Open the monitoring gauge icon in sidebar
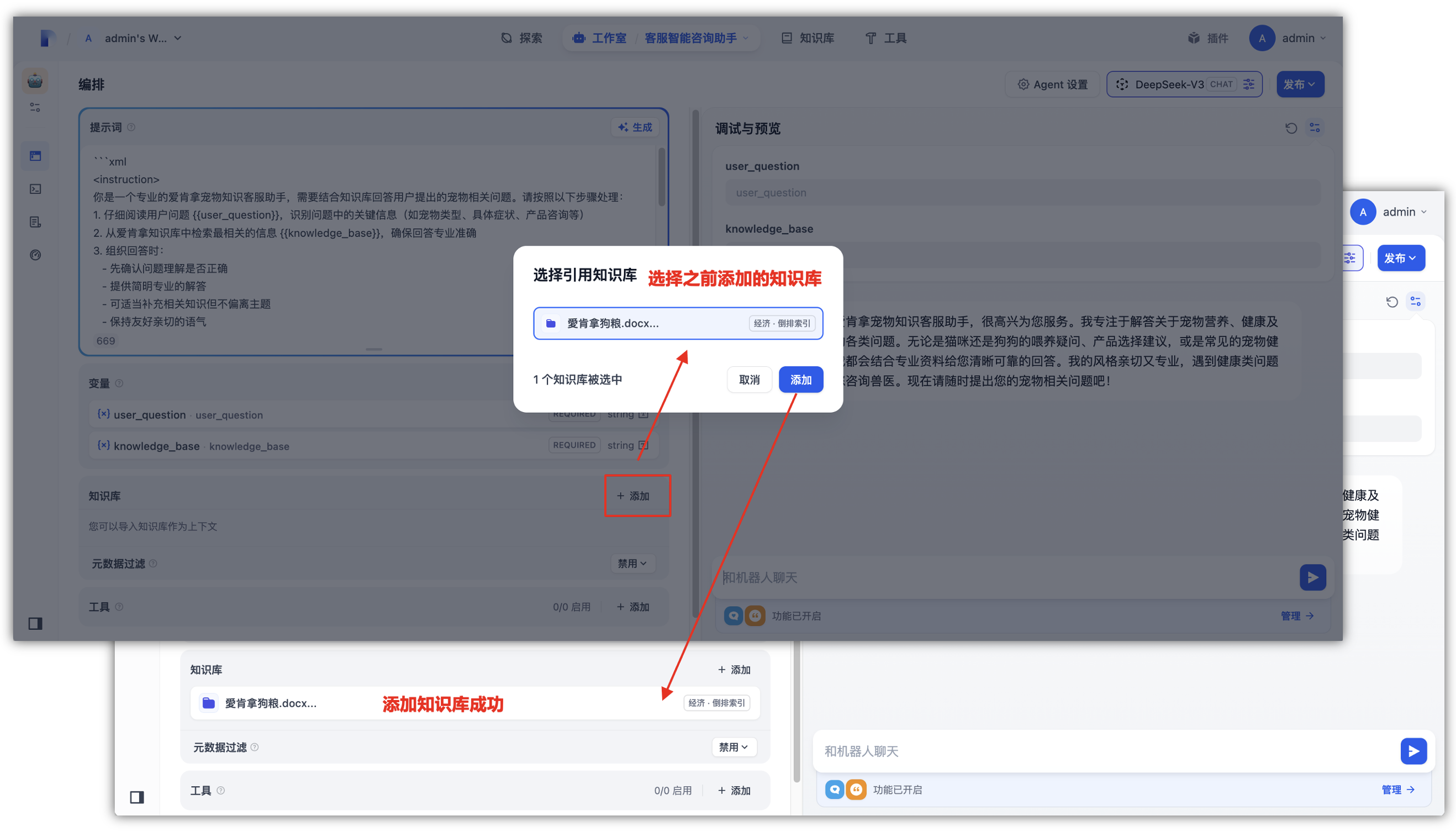Screen dimensions: 1456x832 [35, 255]
